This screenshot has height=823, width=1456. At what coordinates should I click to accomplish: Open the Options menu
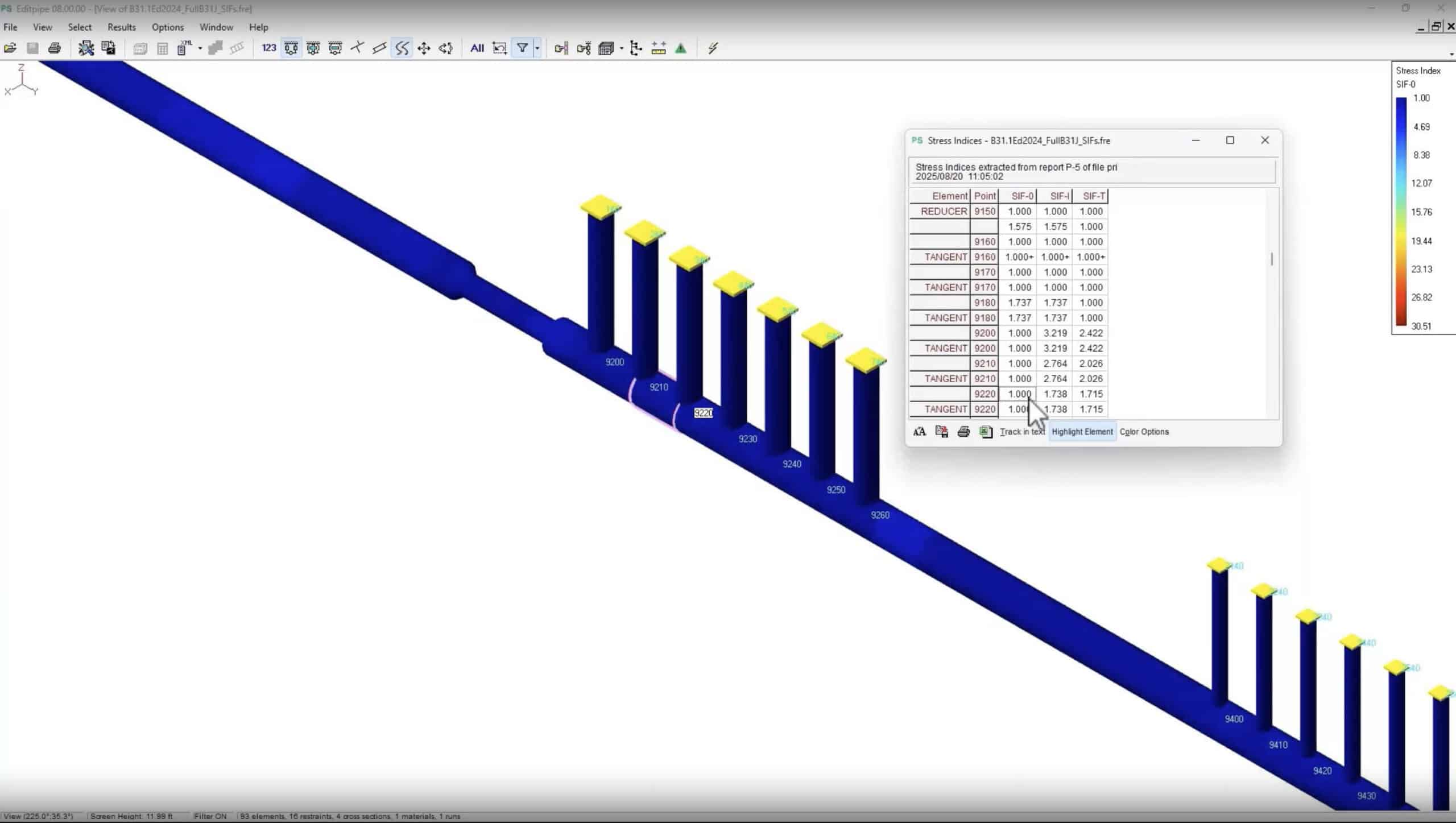[x=168, y=27]
